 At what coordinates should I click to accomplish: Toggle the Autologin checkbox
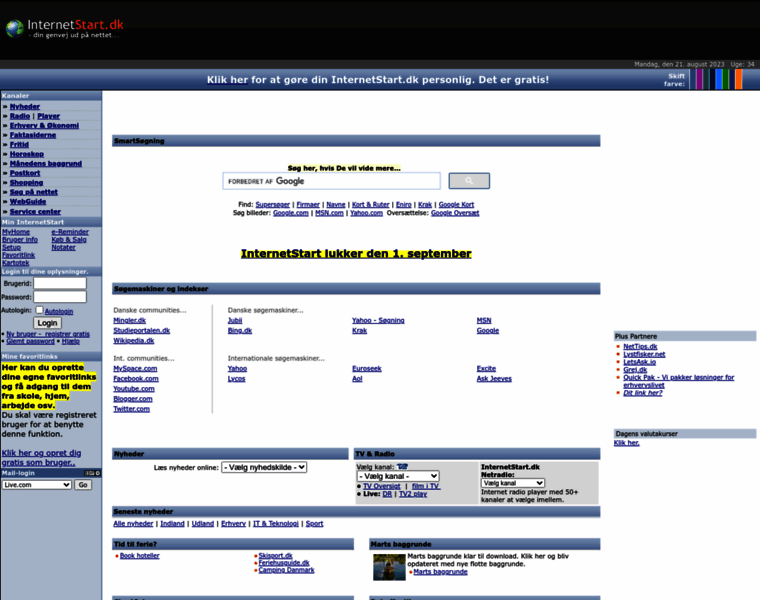39,310
